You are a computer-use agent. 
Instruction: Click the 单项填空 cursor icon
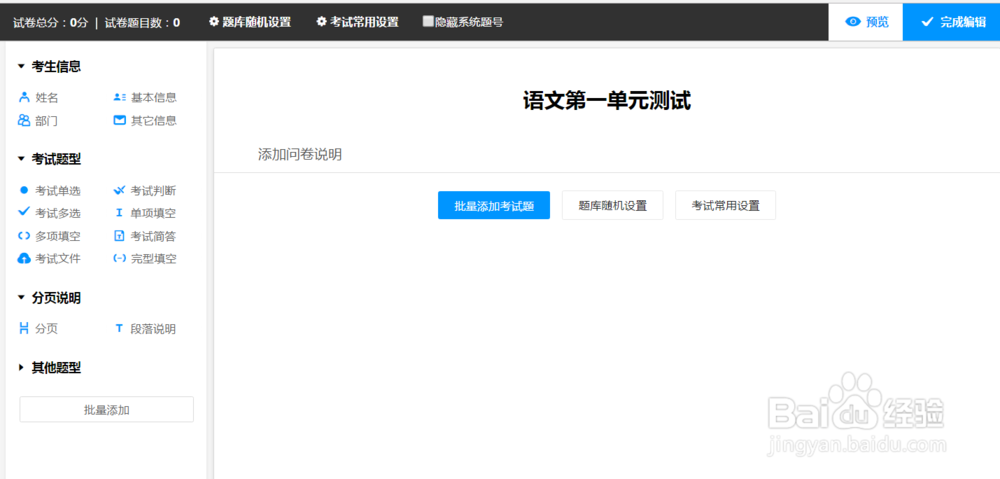119,213
